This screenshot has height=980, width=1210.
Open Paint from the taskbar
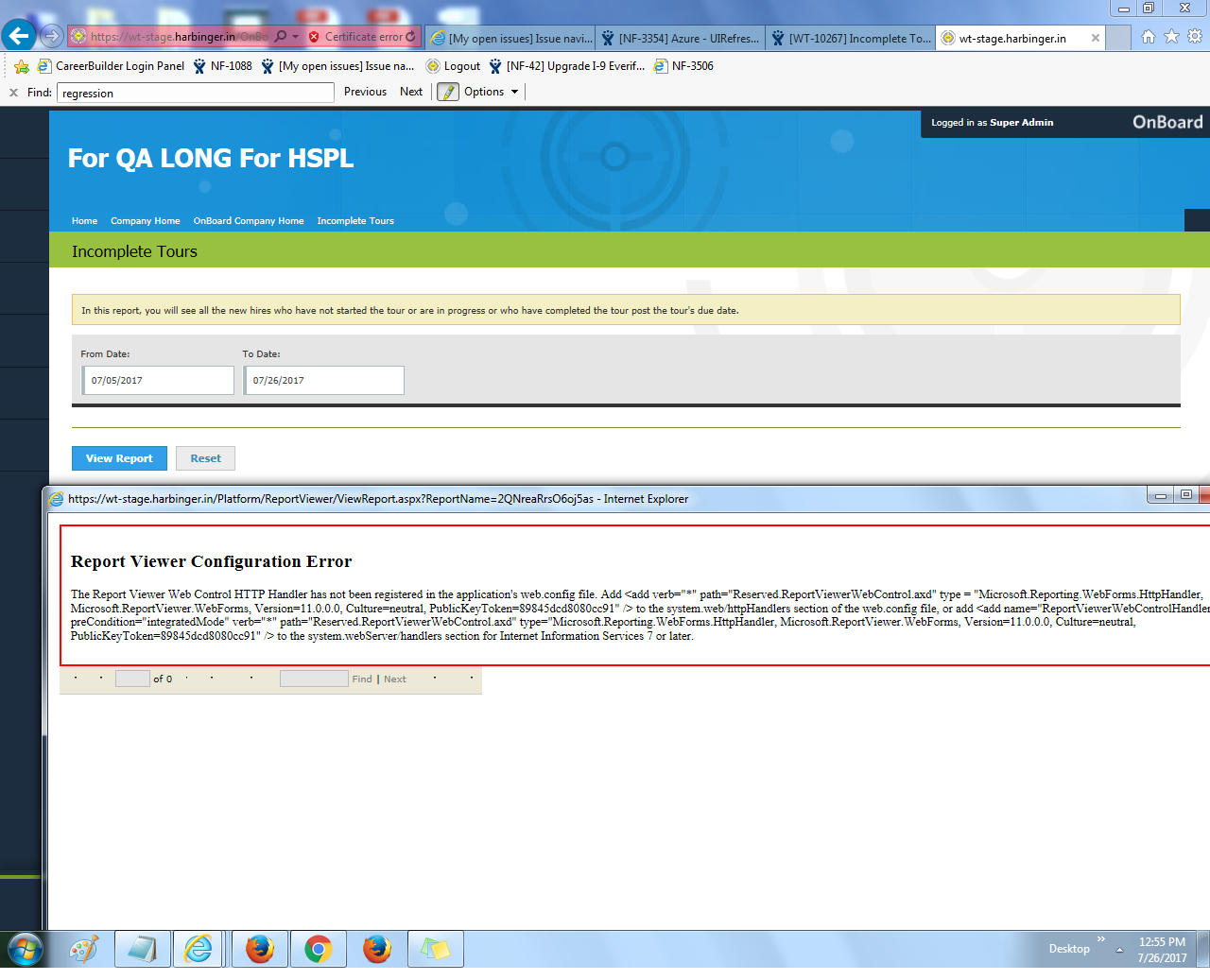[x=84, y=949]
